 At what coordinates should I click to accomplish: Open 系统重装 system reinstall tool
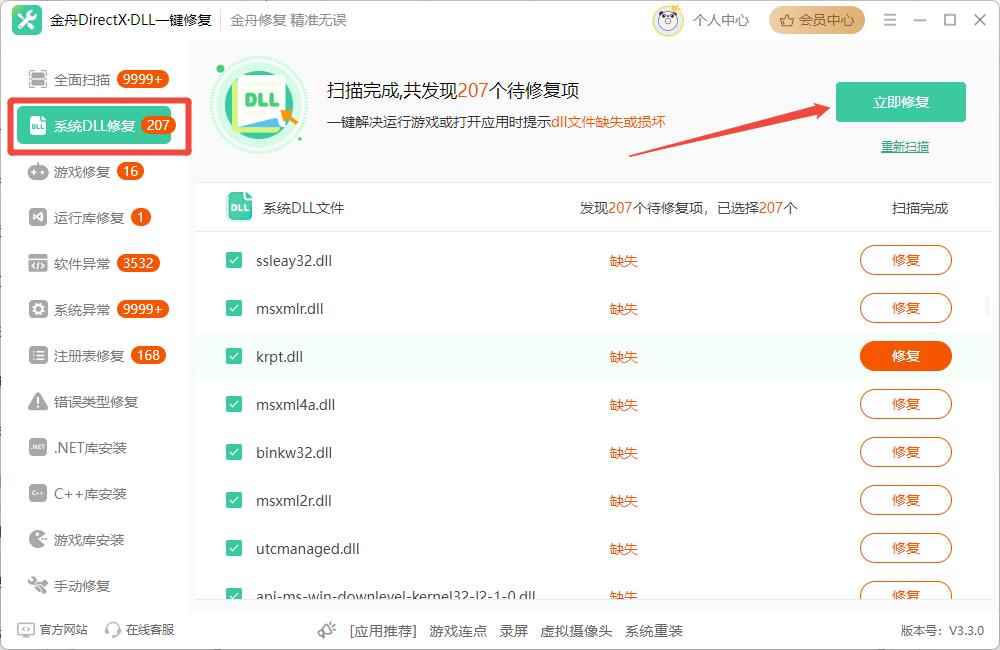click(657, 630)
